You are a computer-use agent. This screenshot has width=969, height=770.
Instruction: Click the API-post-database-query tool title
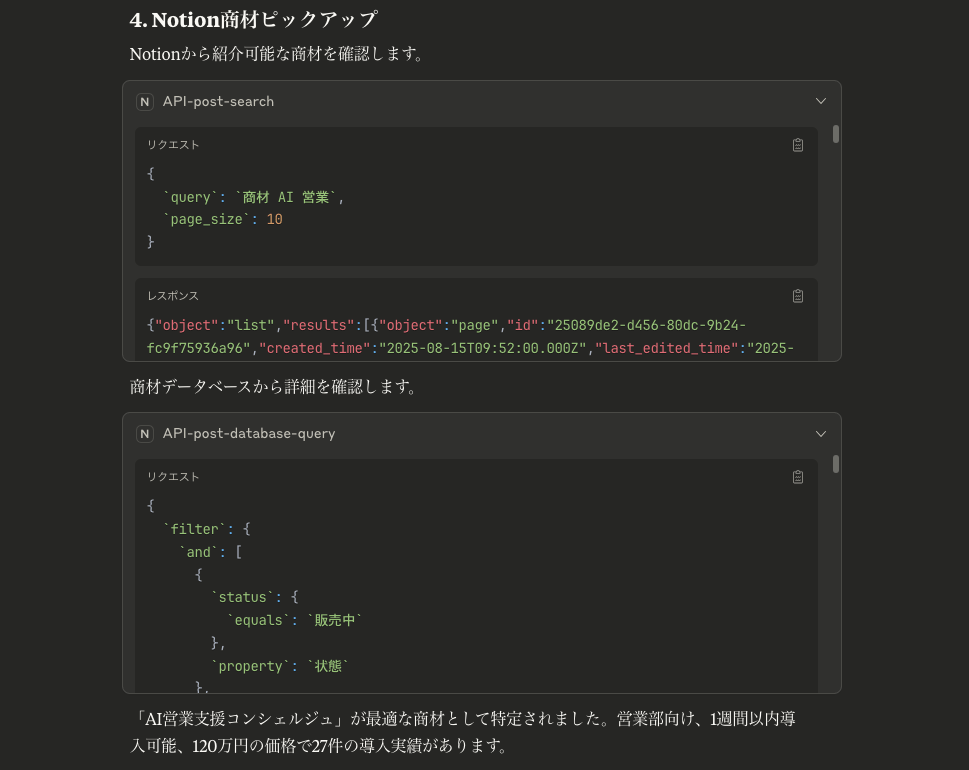tap(249, 434)
